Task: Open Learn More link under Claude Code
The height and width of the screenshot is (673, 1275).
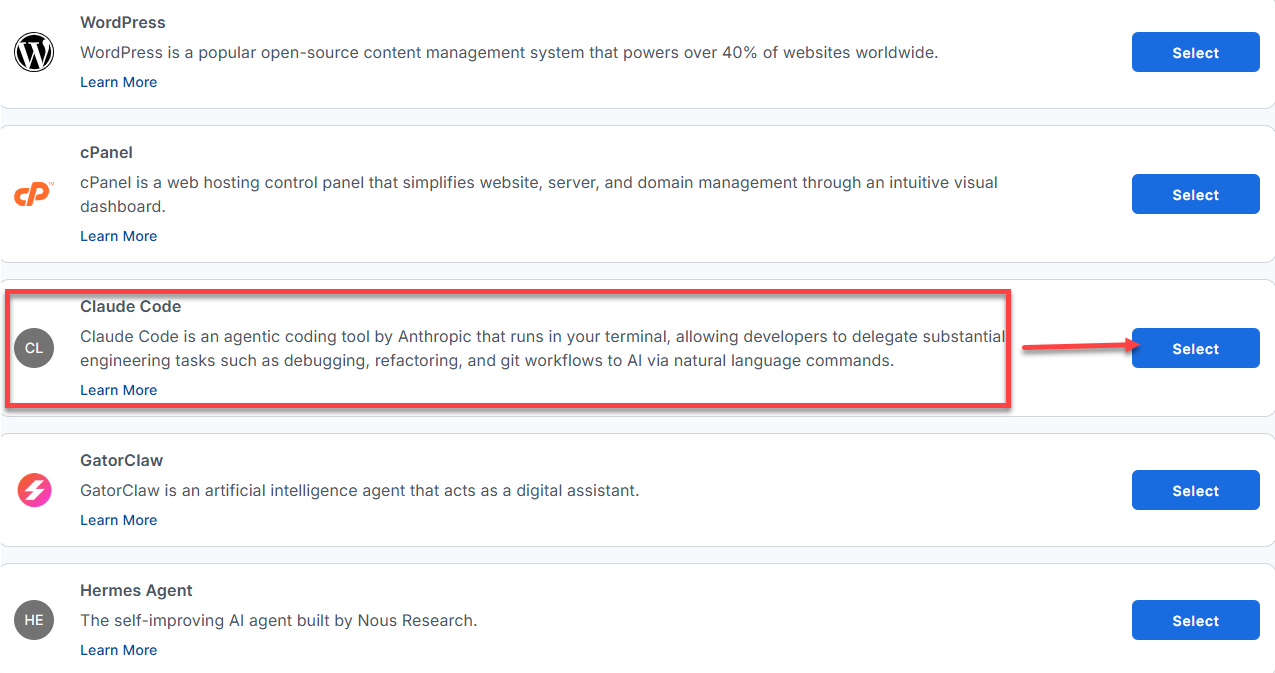Action: (x=118, y=390)
